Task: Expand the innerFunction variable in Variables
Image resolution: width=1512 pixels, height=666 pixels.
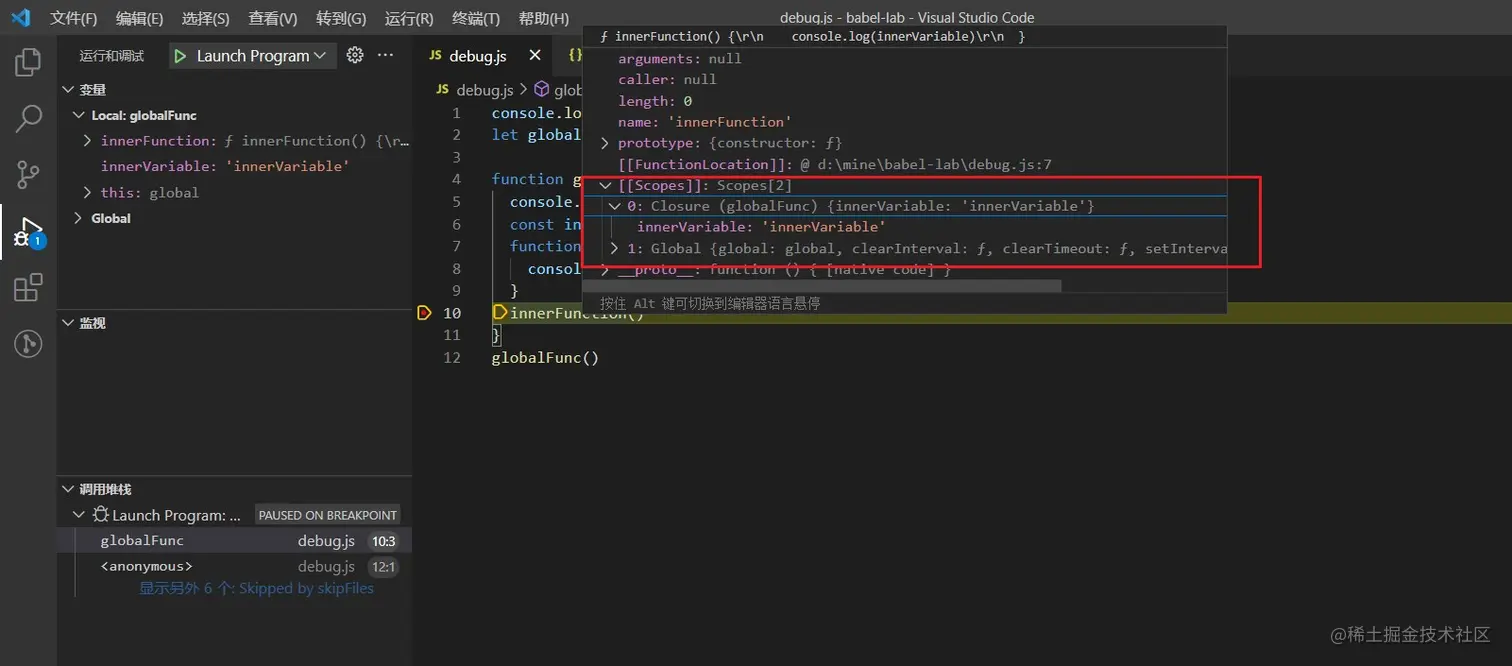Action: (88, 141)
